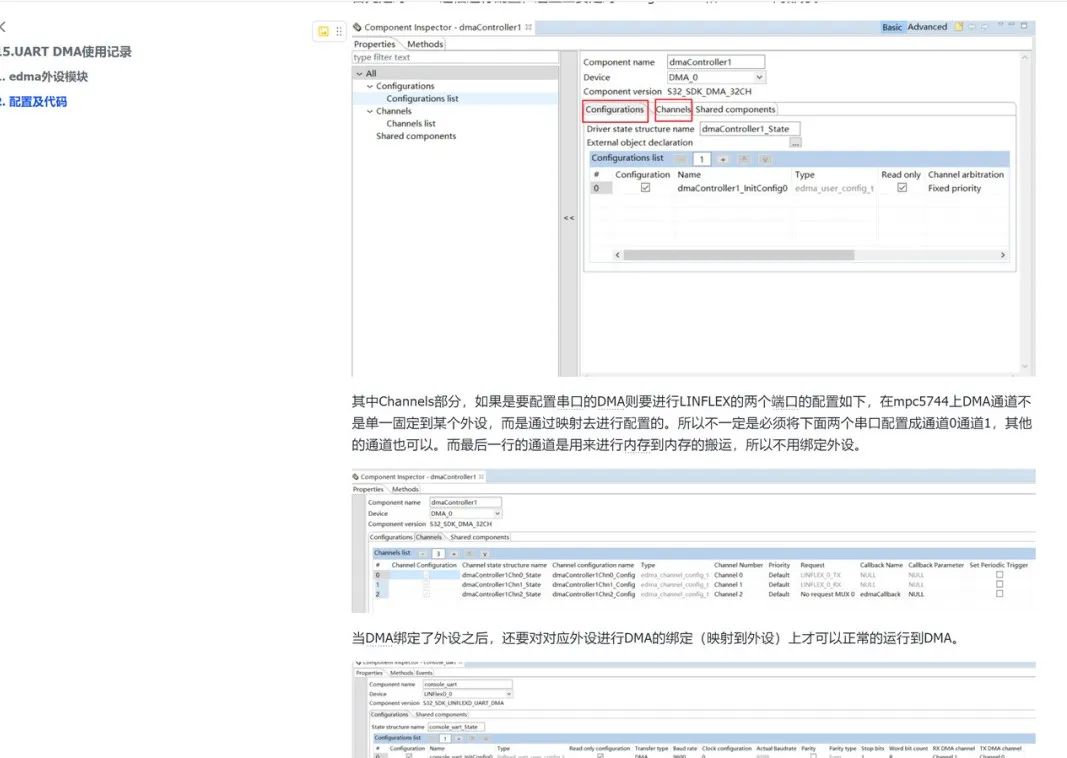This screenshot has width=1067, height=758.
Task: Click the Component name field console_uart
Action: [x=467, y=685]
